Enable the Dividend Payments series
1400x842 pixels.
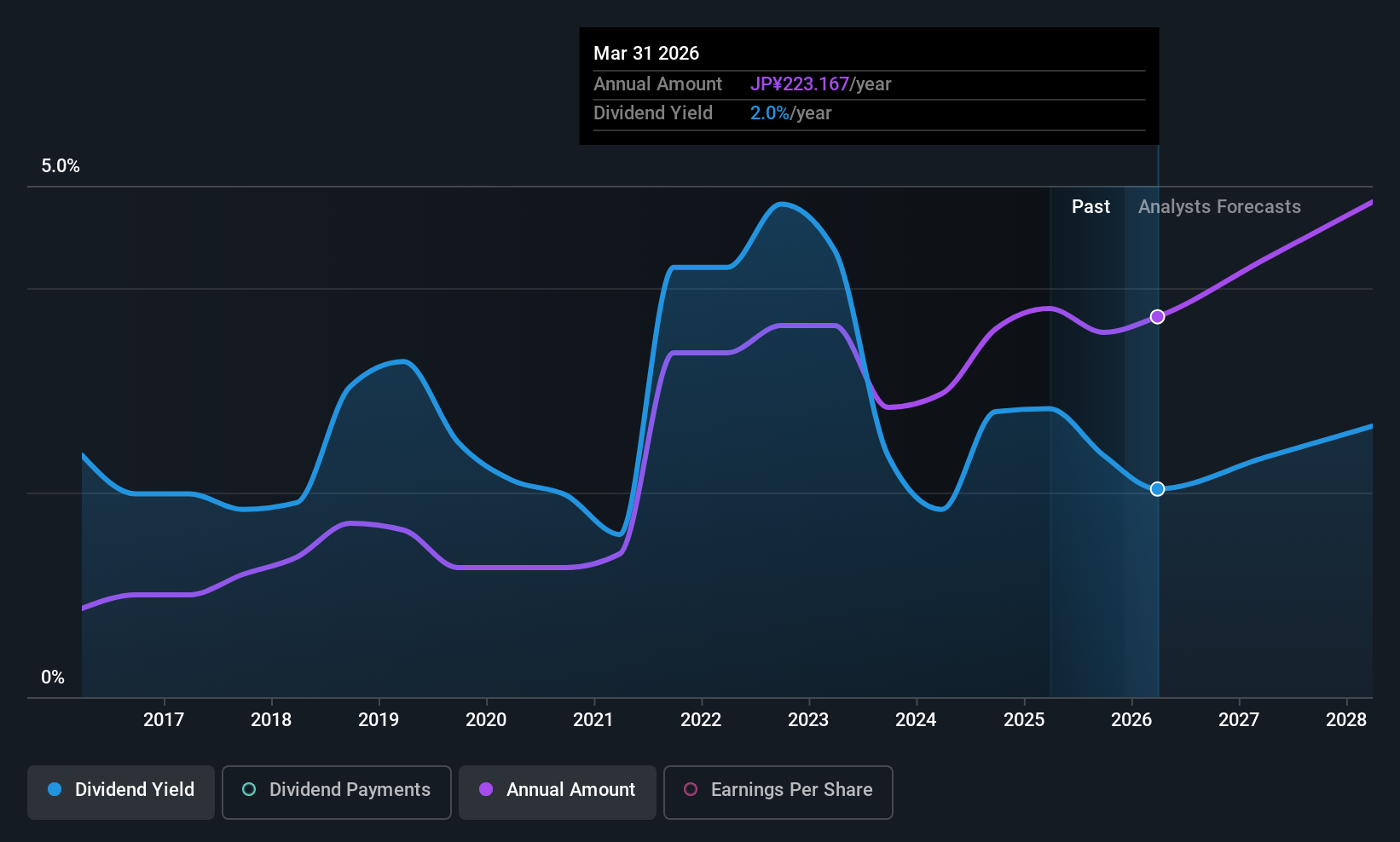click(337, 792)
